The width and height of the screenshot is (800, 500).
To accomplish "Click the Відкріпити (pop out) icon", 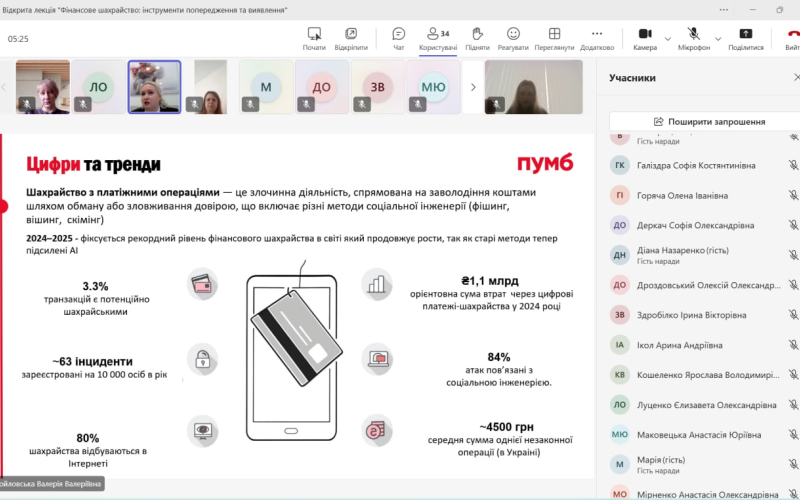I will pos(351,38).
